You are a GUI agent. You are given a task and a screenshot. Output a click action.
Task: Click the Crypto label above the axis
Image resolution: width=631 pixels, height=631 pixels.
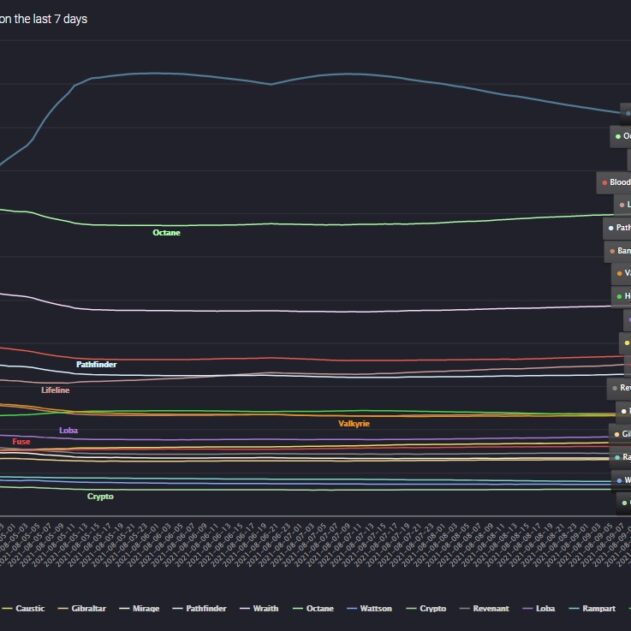(x=100, y=496)
